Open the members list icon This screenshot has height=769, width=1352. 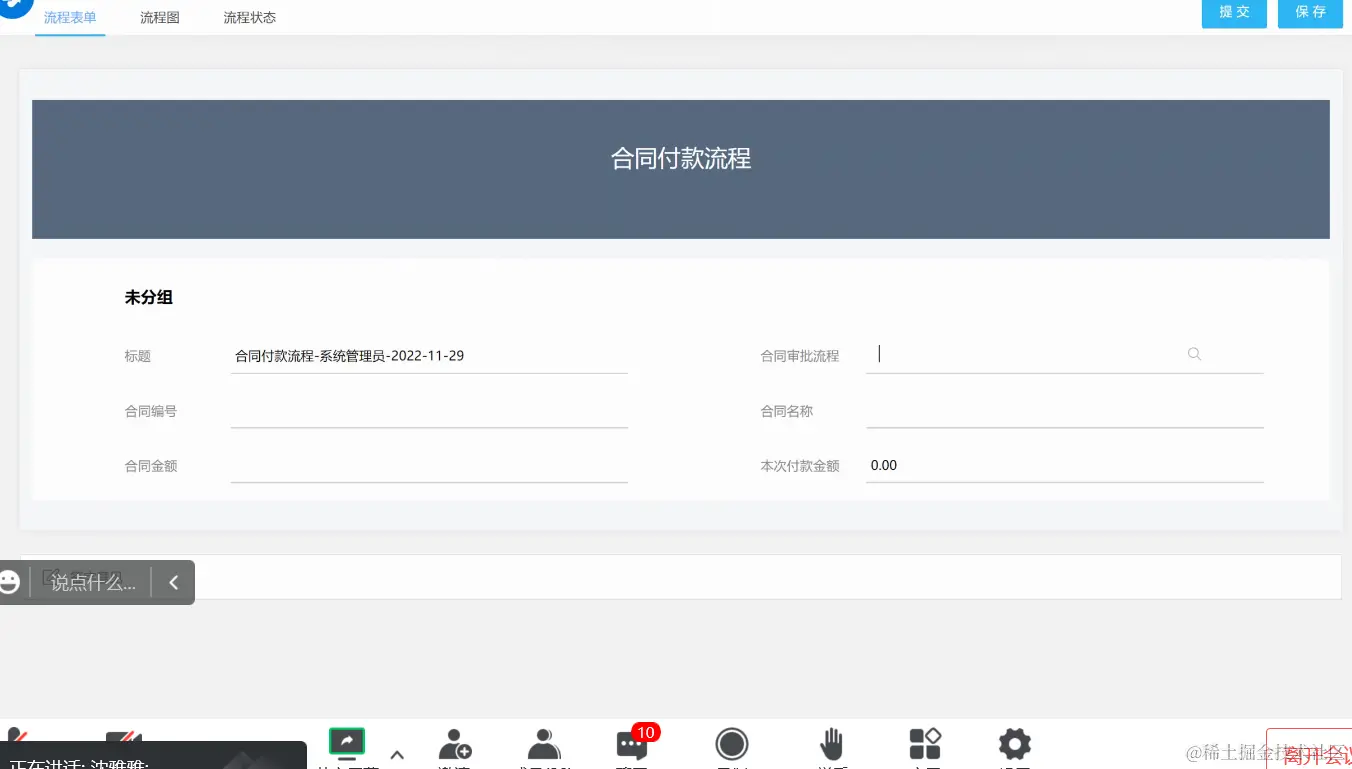point(544,744)
